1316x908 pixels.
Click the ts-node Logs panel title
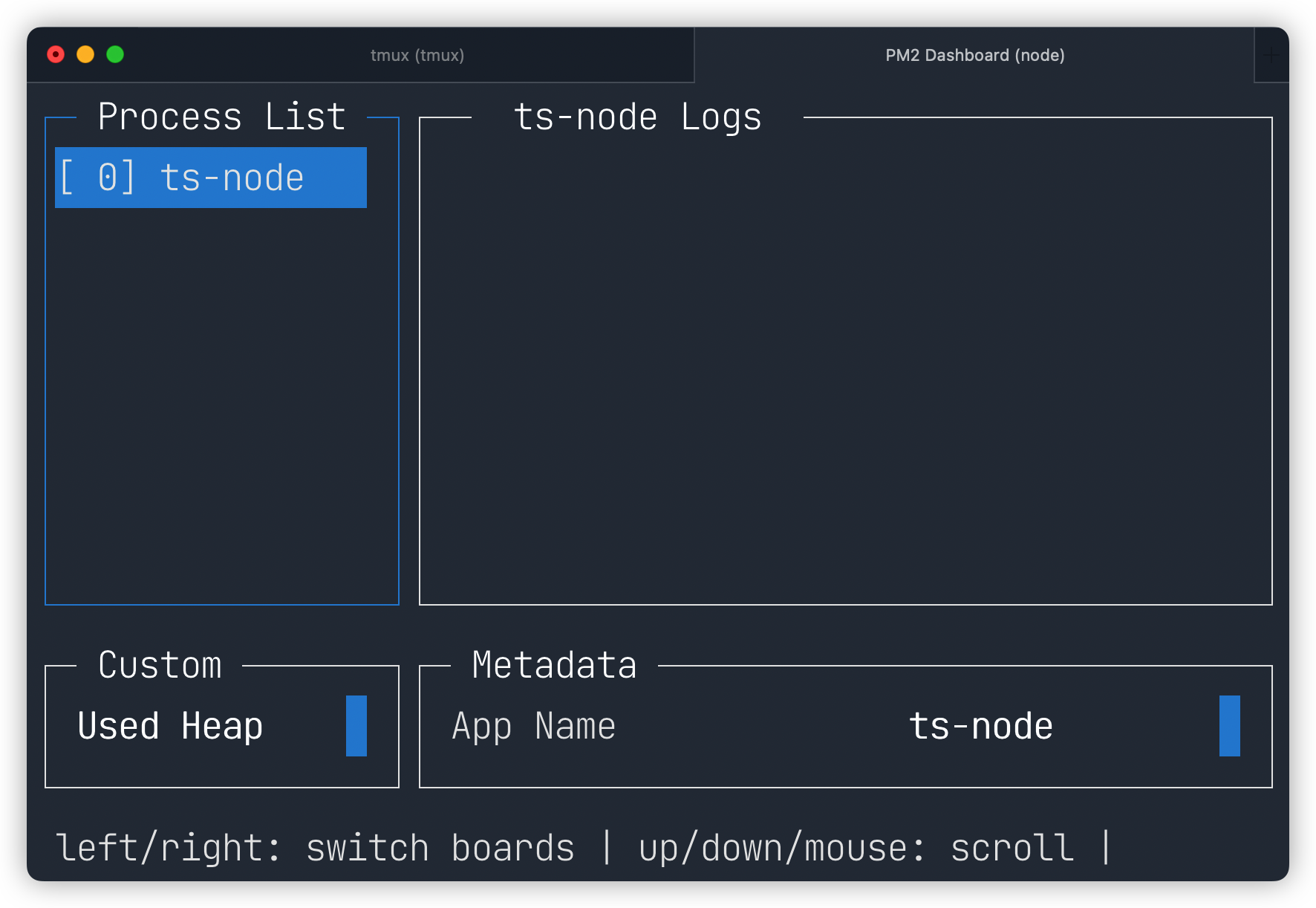tap(637, 117)
